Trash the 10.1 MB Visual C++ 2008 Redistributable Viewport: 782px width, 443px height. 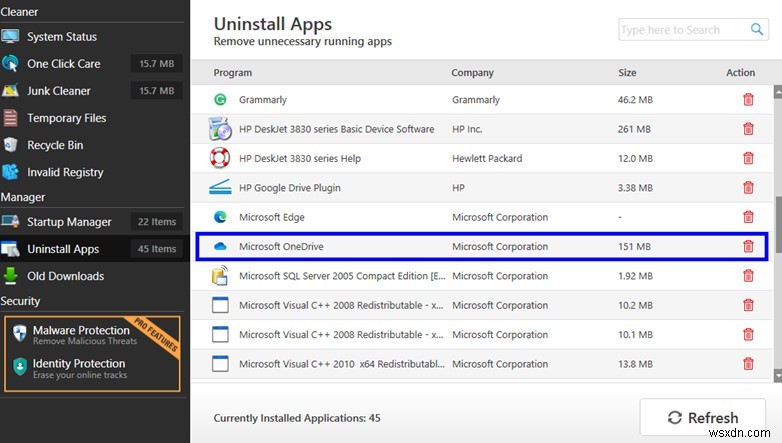point(748,335)
